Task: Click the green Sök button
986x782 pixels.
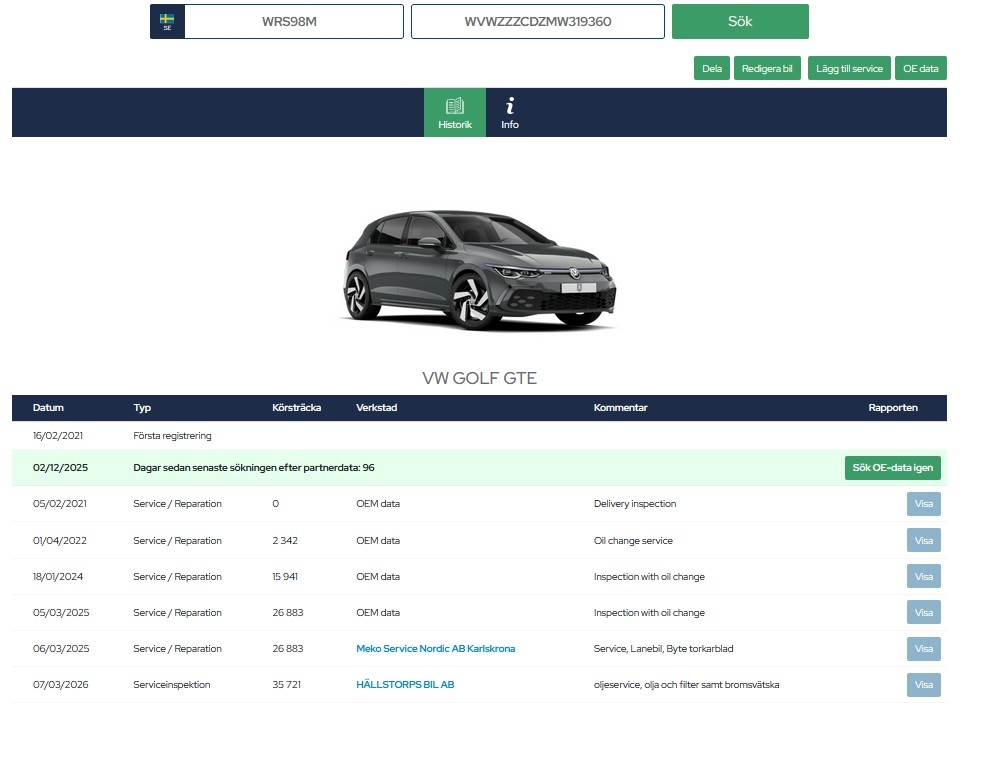Action: click(x=740, y=21)
